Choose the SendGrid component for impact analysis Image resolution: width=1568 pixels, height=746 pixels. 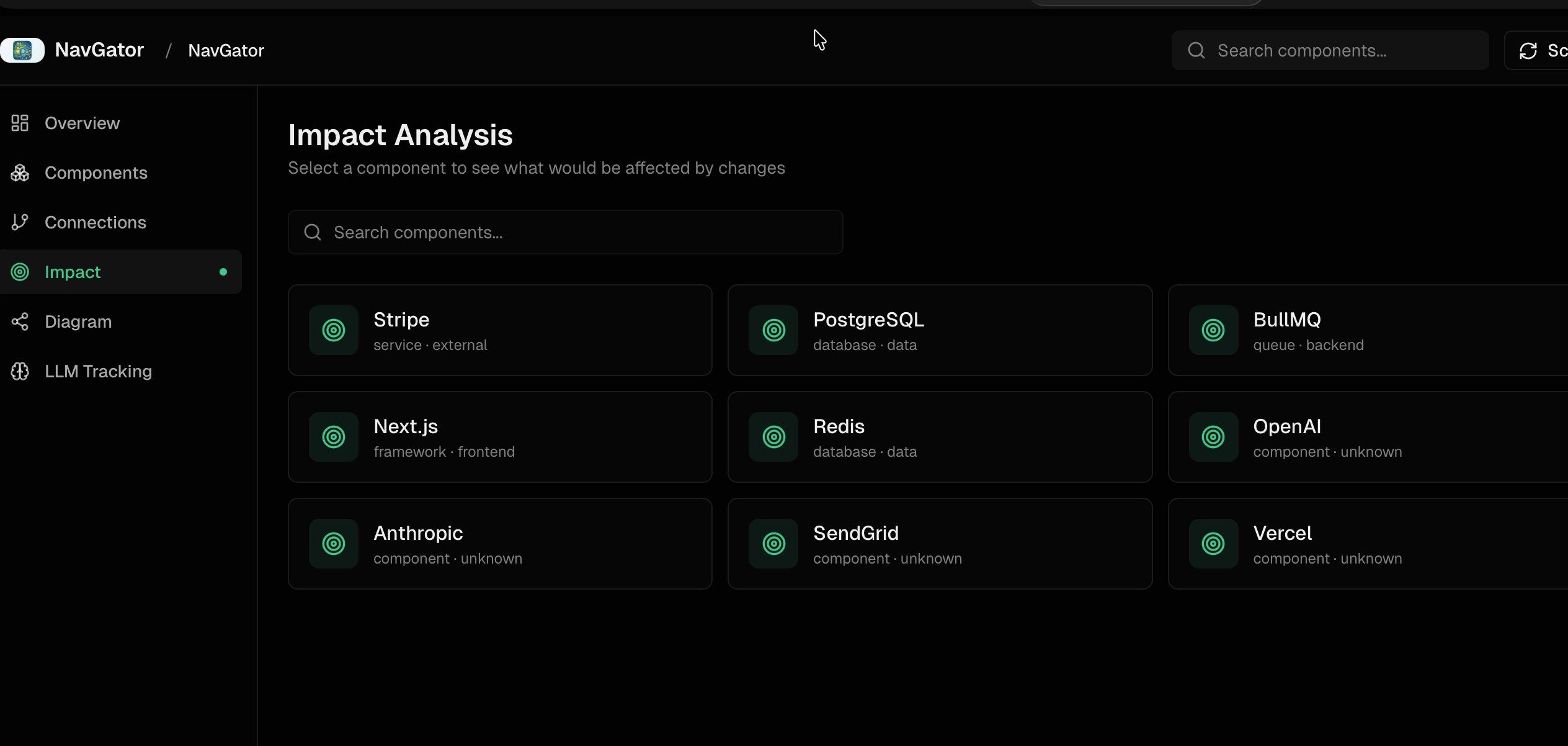click(x=938, y=543)
